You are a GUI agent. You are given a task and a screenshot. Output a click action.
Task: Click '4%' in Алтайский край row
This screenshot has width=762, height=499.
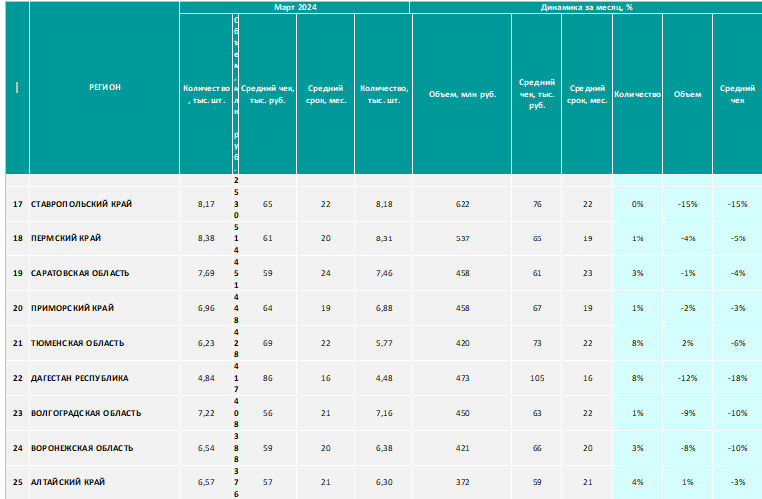pos(637,482)
